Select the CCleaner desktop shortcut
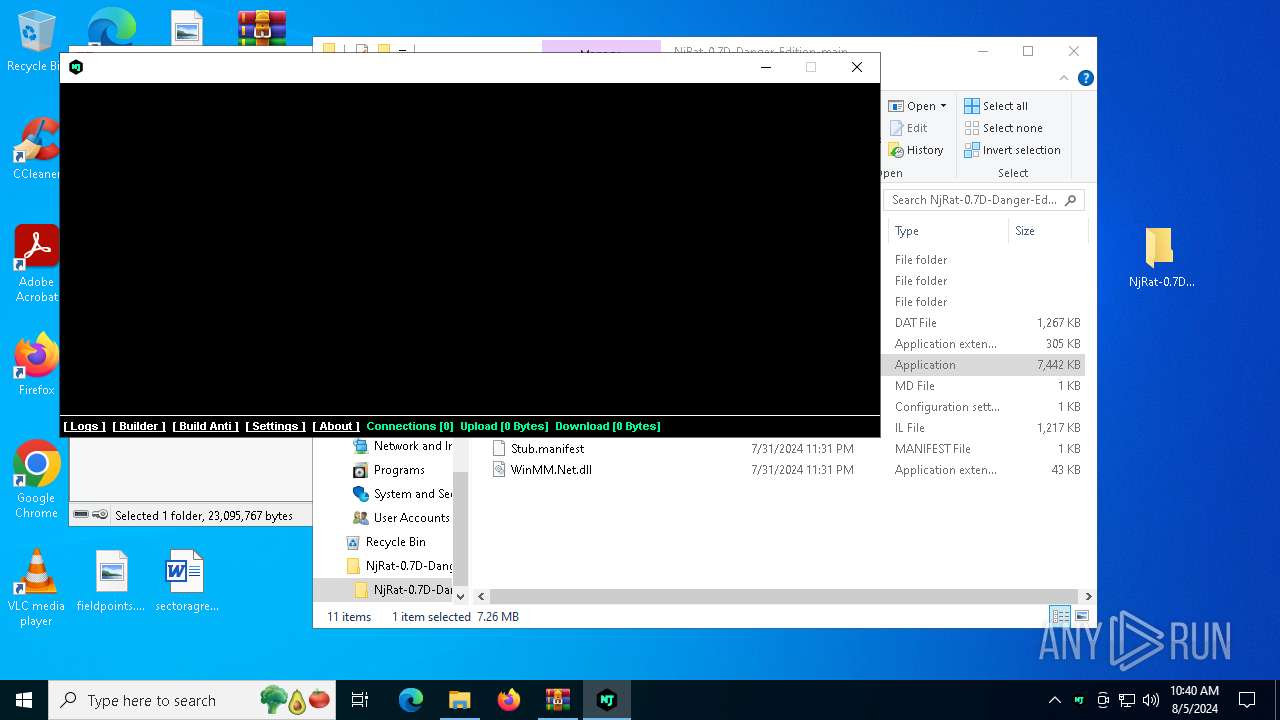The image size is (1280, 720). coord(36,149)
